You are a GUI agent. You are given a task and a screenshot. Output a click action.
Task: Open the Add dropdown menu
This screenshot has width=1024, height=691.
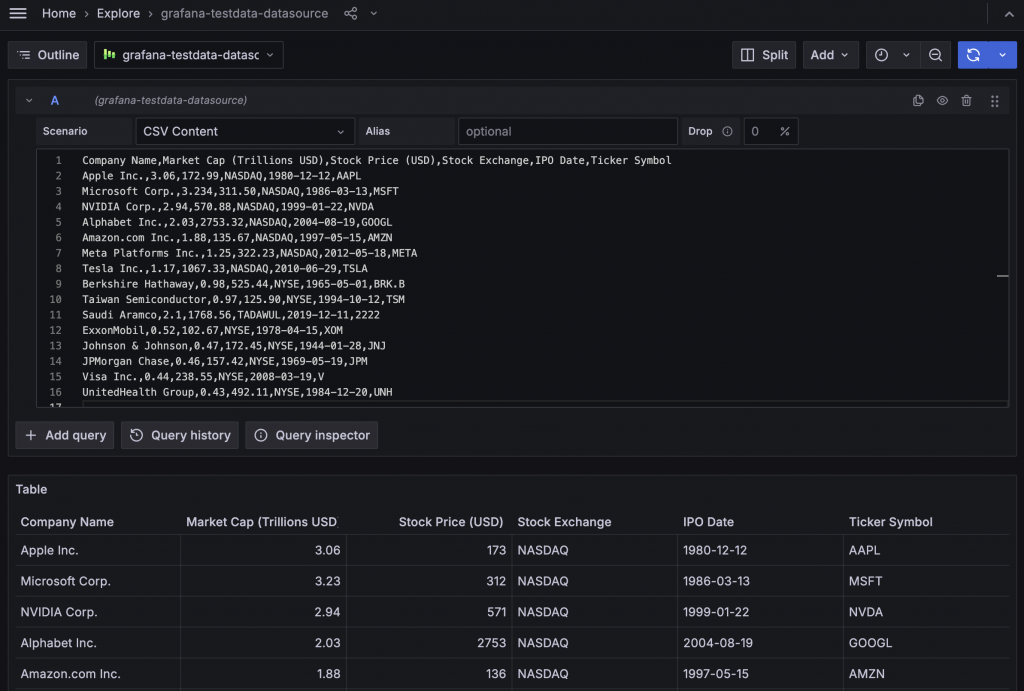tap(830, 55)
